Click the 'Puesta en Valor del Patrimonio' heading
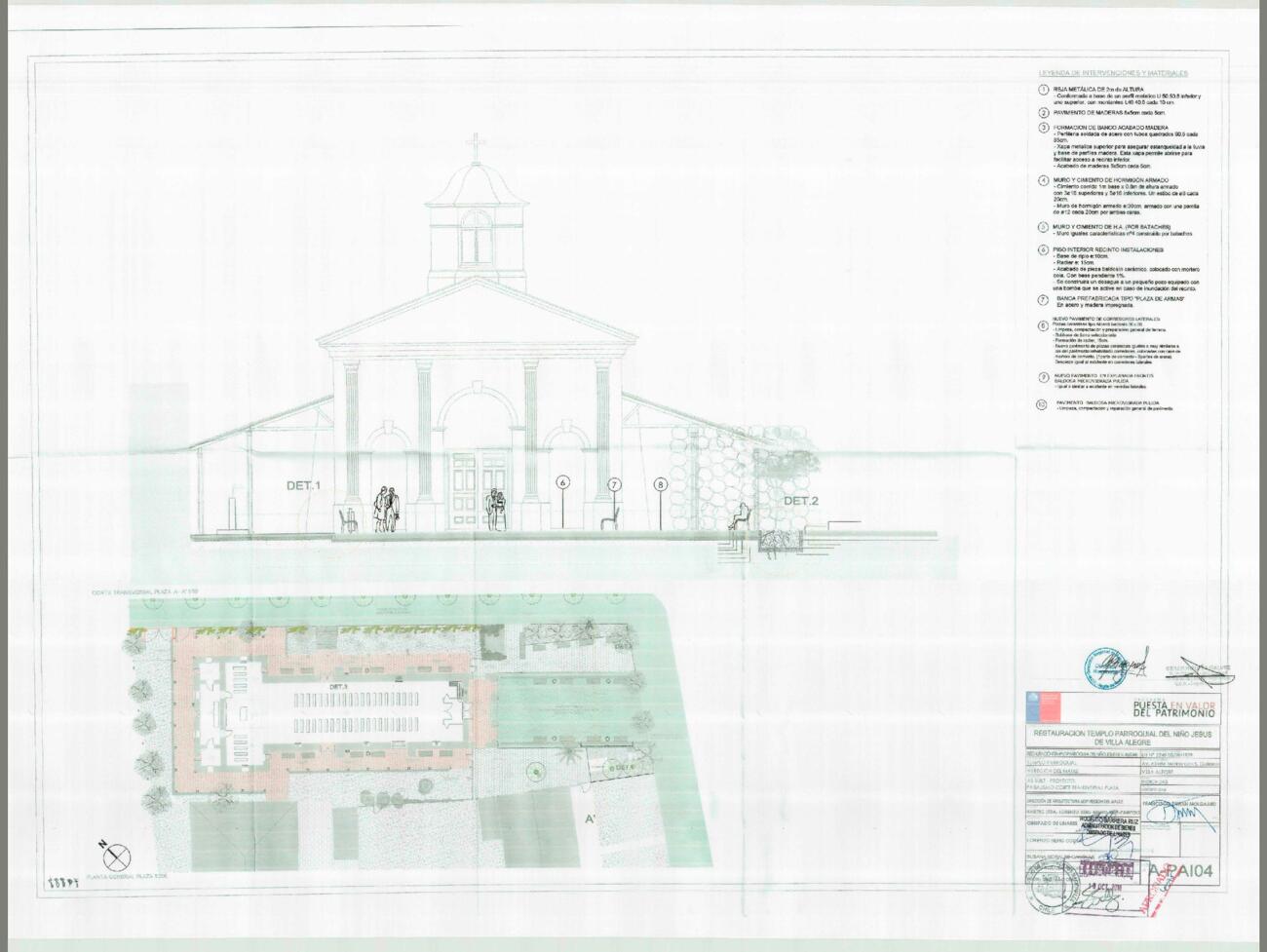This screenshot has width=1267, height=952. 1173,708
